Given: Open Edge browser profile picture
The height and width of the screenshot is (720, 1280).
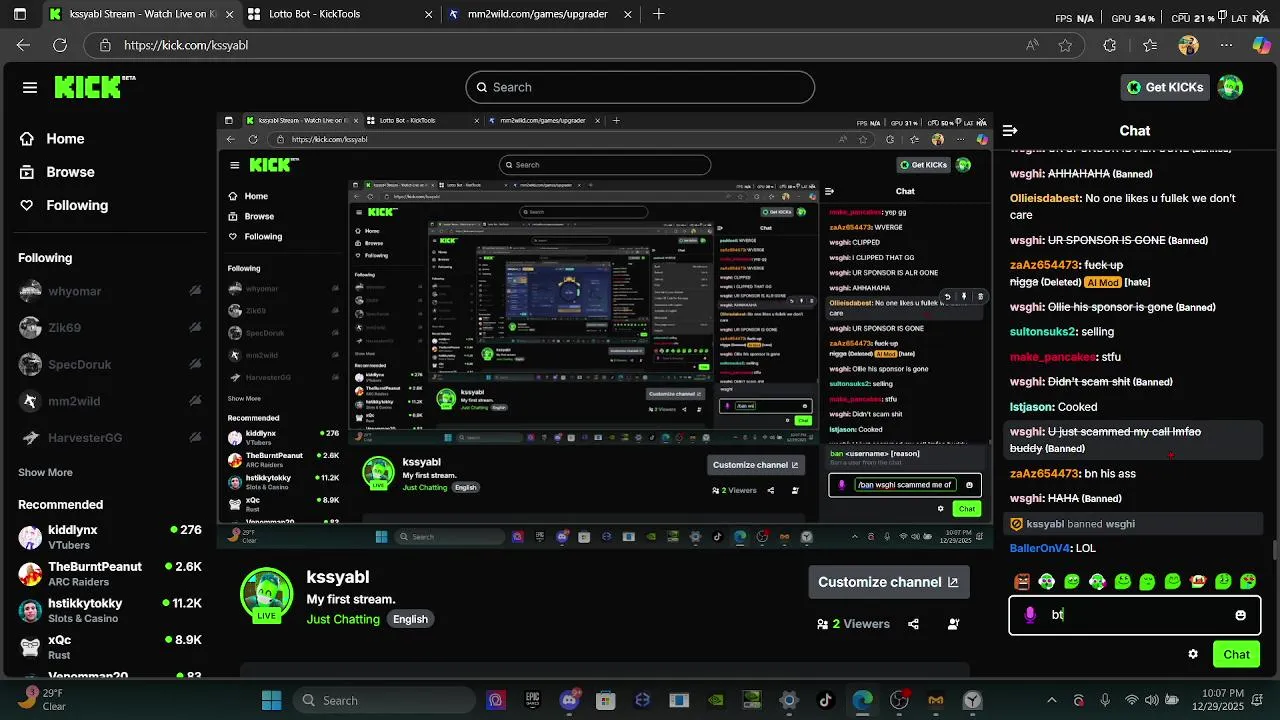Looking at the screenshot, I should tap(1188, 45).
